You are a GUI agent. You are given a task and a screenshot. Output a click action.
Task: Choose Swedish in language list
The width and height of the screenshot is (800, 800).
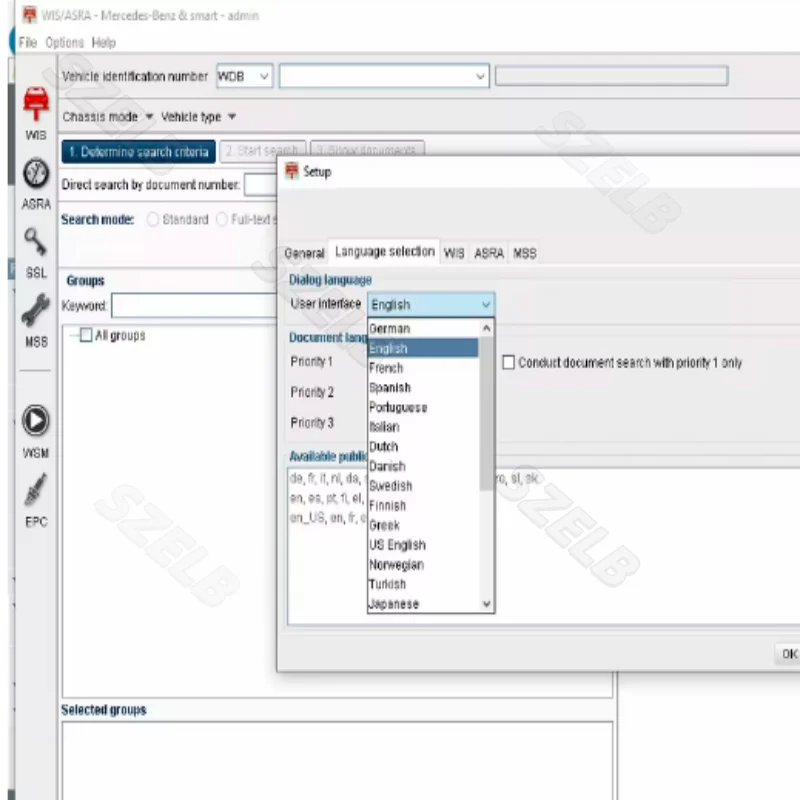click(423, 486)
